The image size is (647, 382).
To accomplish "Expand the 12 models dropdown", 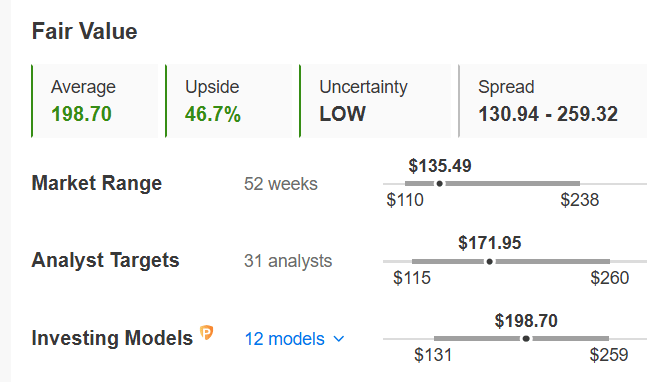I will (294, 339).
